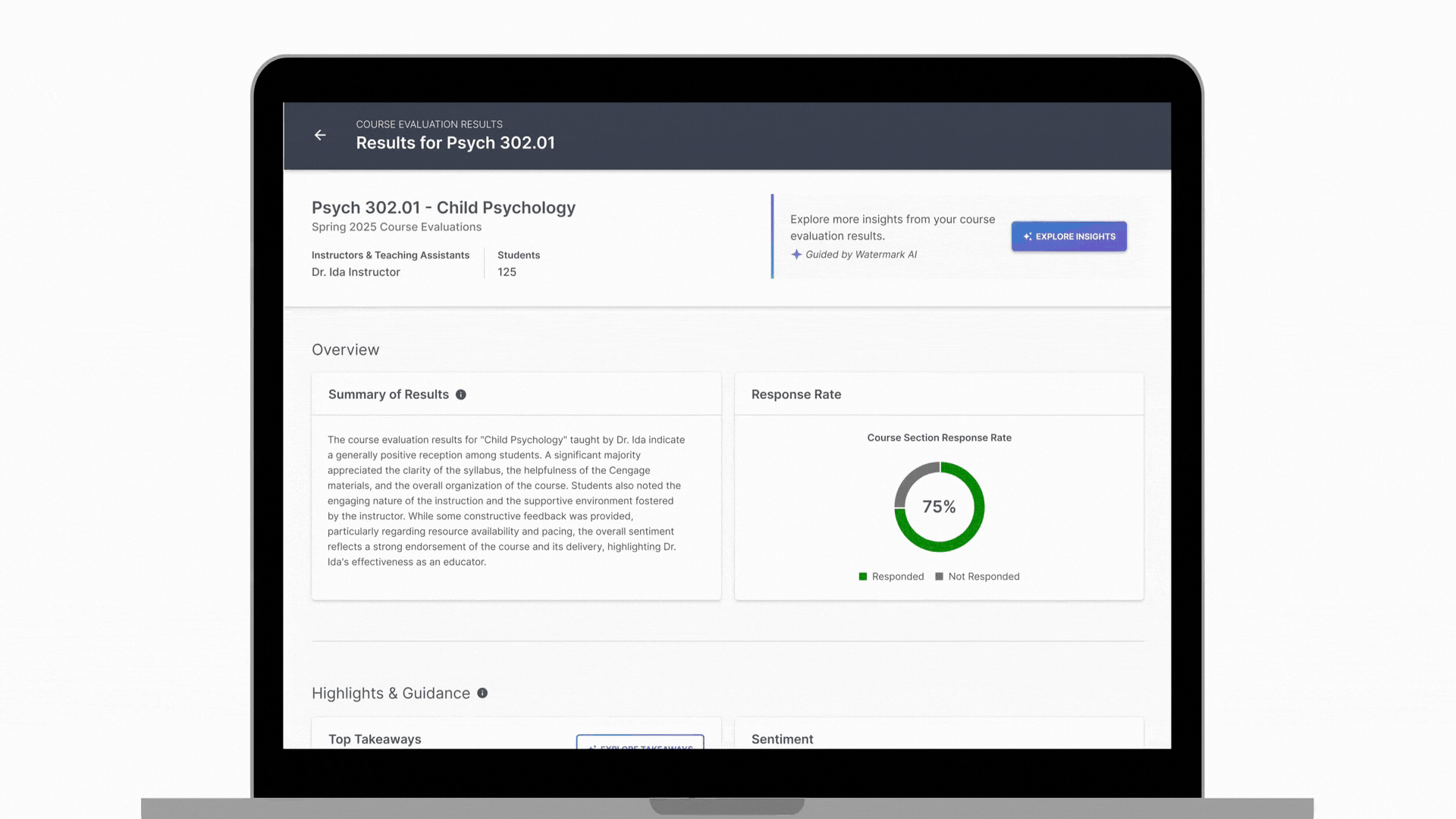This screenshot has width=1456, height=819.
Task: Click the Watermark AI sparkle icon
Action: 796,255
